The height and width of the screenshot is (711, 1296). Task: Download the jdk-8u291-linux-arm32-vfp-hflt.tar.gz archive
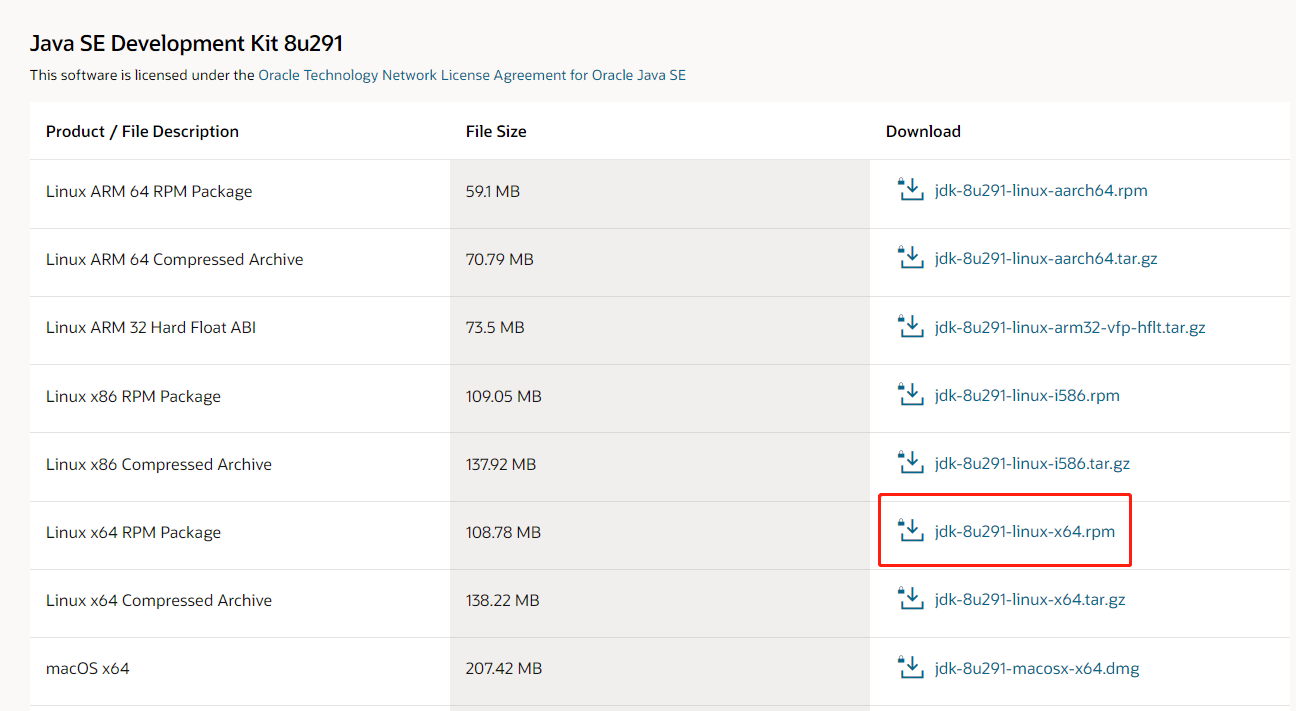point(1070,326)
